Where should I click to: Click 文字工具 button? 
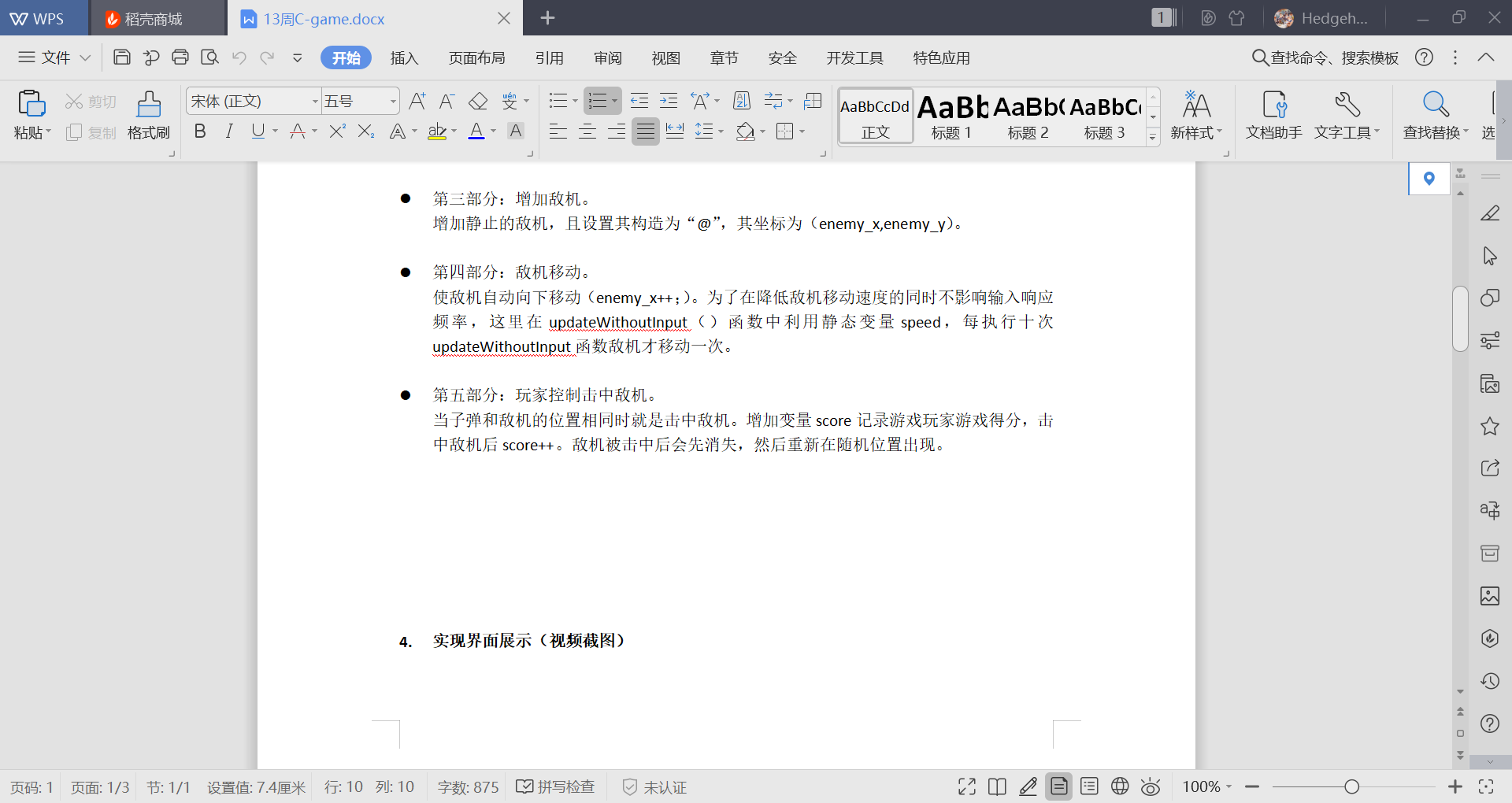click(x=1347, y=115)
